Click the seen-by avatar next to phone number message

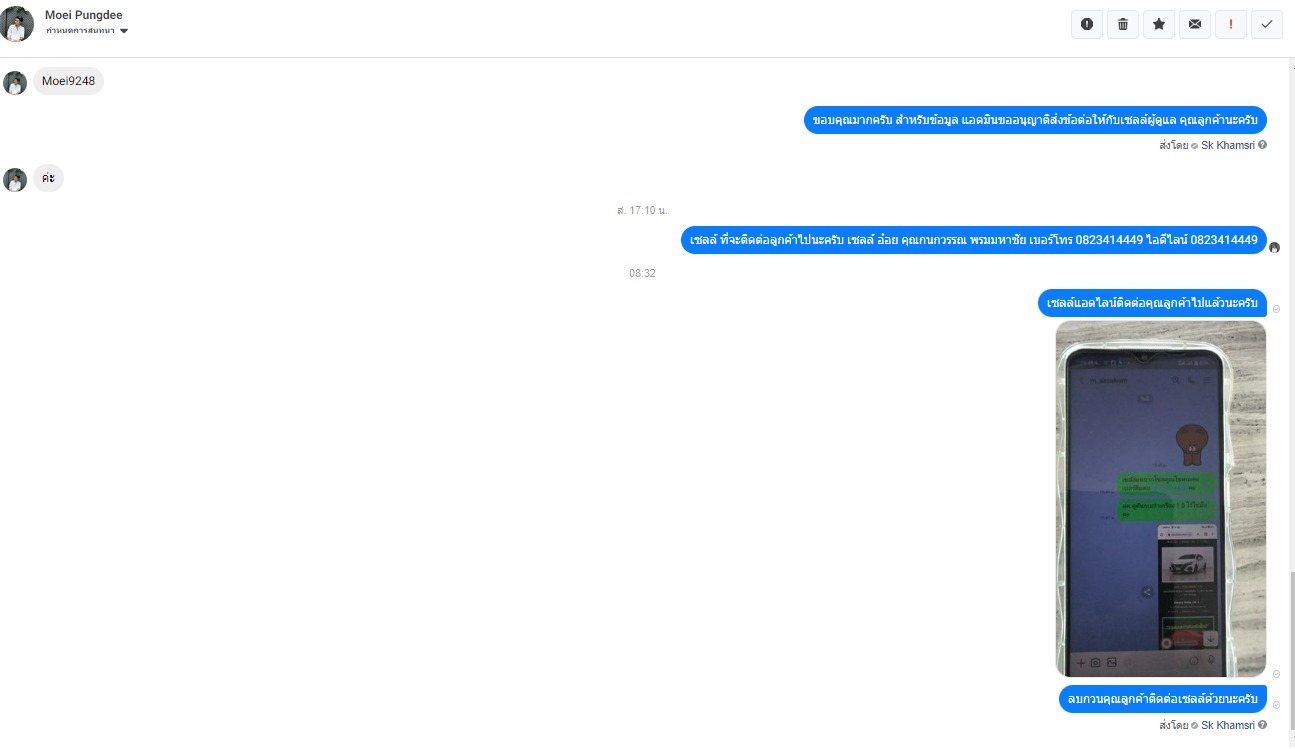1274,247
